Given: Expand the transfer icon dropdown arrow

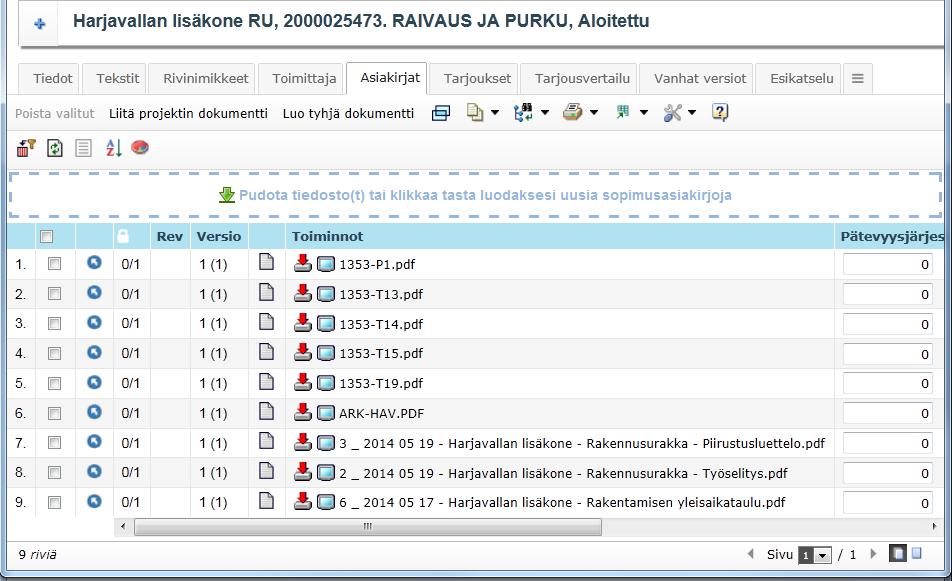Looking at the screenshot, I should pos(545,112).
